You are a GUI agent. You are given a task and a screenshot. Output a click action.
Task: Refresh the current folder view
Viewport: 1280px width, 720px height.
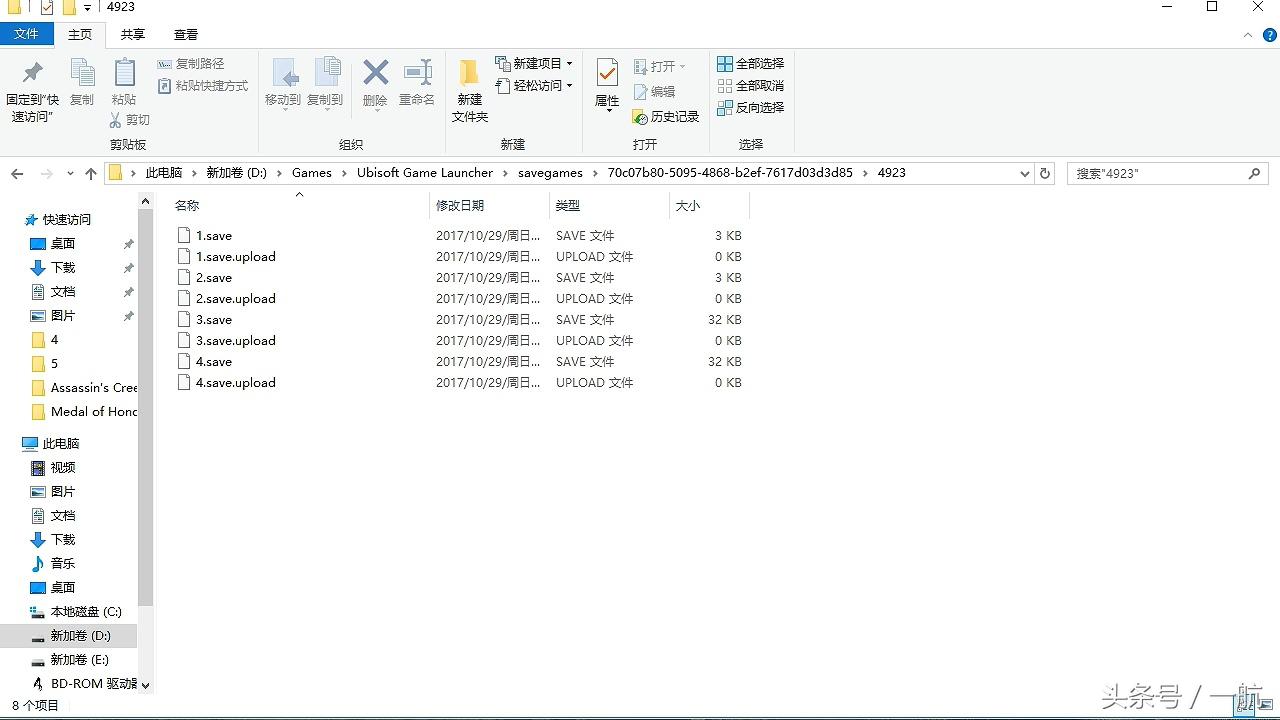point(1045,173)
